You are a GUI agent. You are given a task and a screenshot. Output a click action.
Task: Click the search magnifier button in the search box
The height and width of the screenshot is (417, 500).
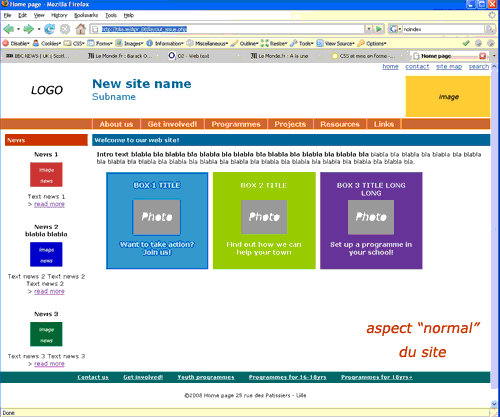(490, 29)
